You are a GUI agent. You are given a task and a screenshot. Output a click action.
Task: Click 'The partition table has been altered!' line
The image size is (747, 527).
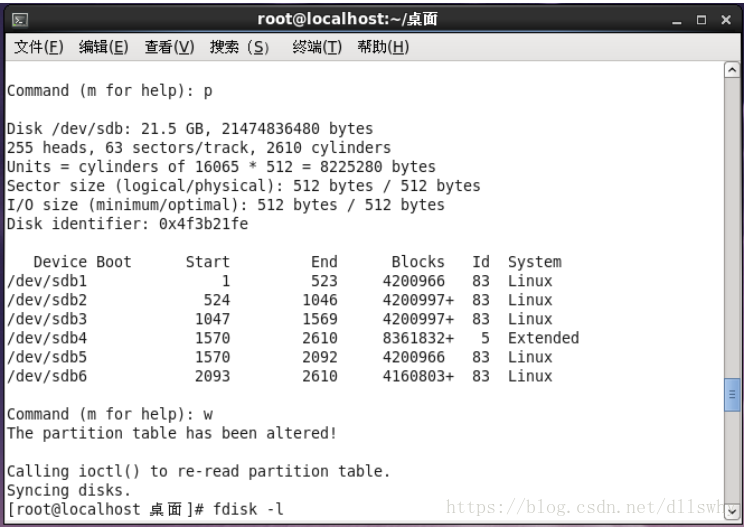point(172,433)
